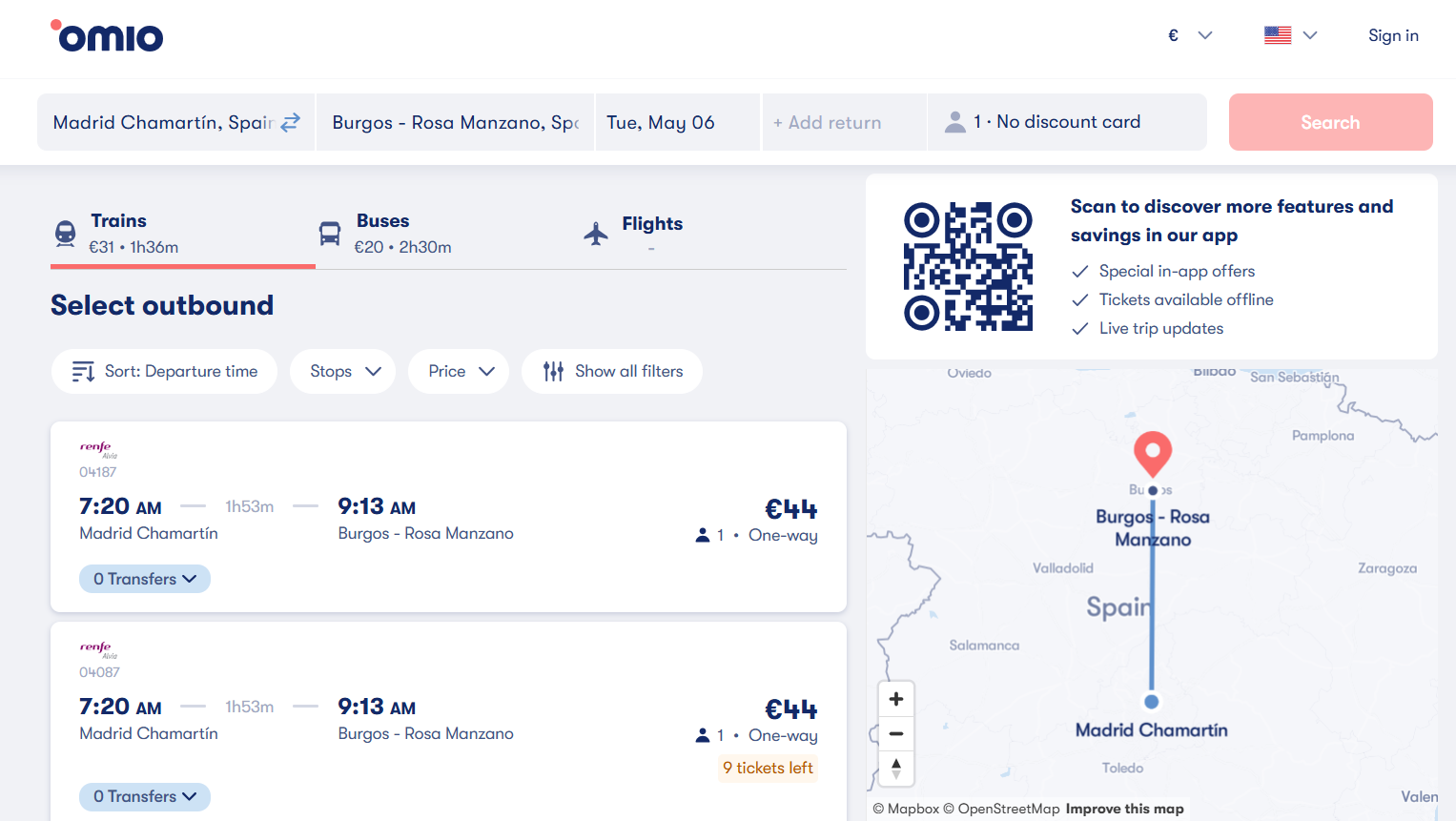Open the US flag language selector
This screenshot has height=821, width=1456.
(1290, 35)
